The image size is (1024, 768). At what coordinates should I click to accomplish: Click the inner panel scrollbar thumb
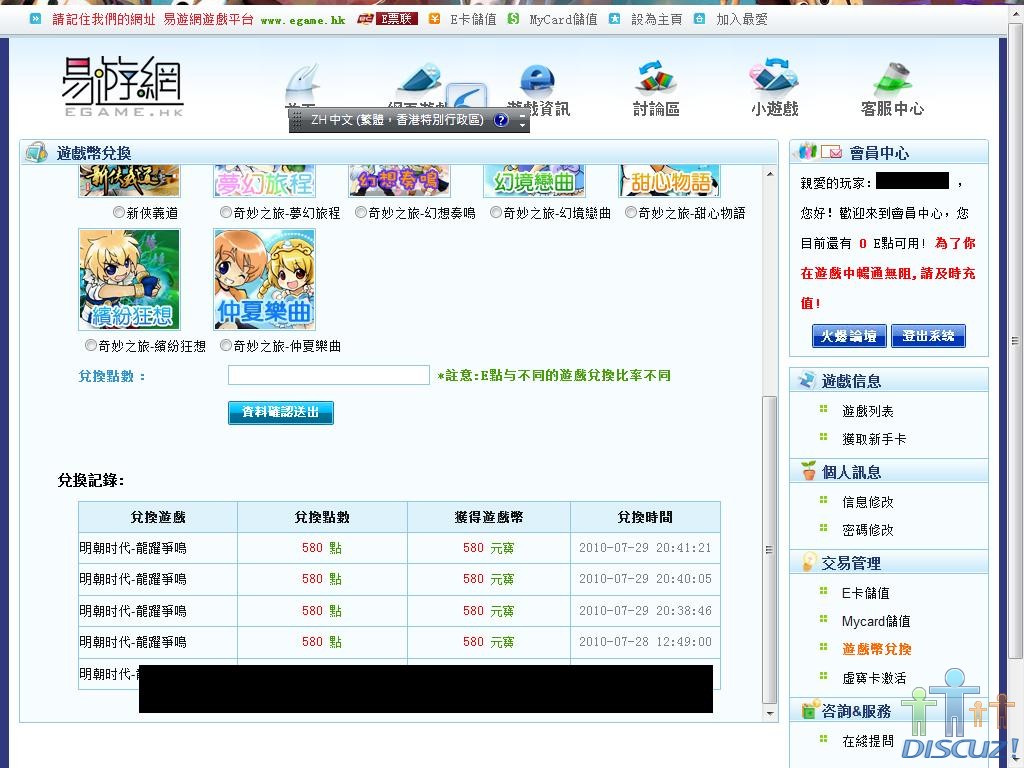(x=770, y=550)
